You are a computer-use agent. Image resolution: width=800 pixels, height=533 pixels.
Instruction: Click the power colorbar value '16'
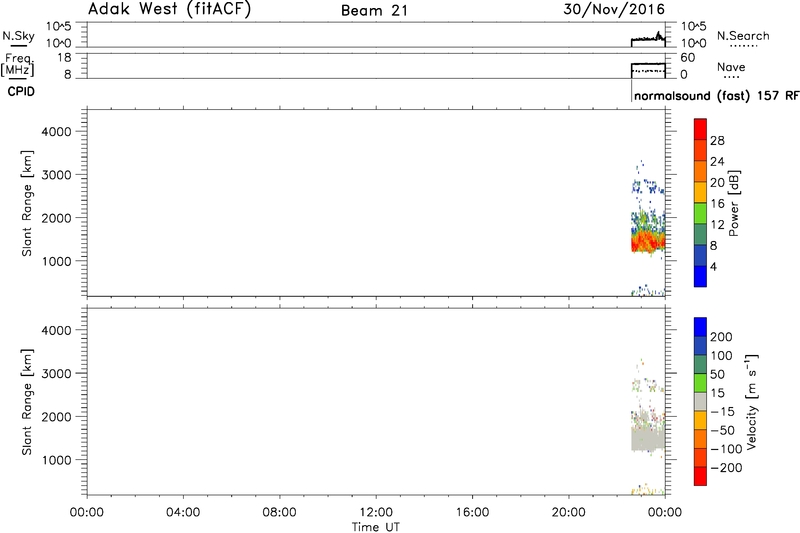point(717,204)
